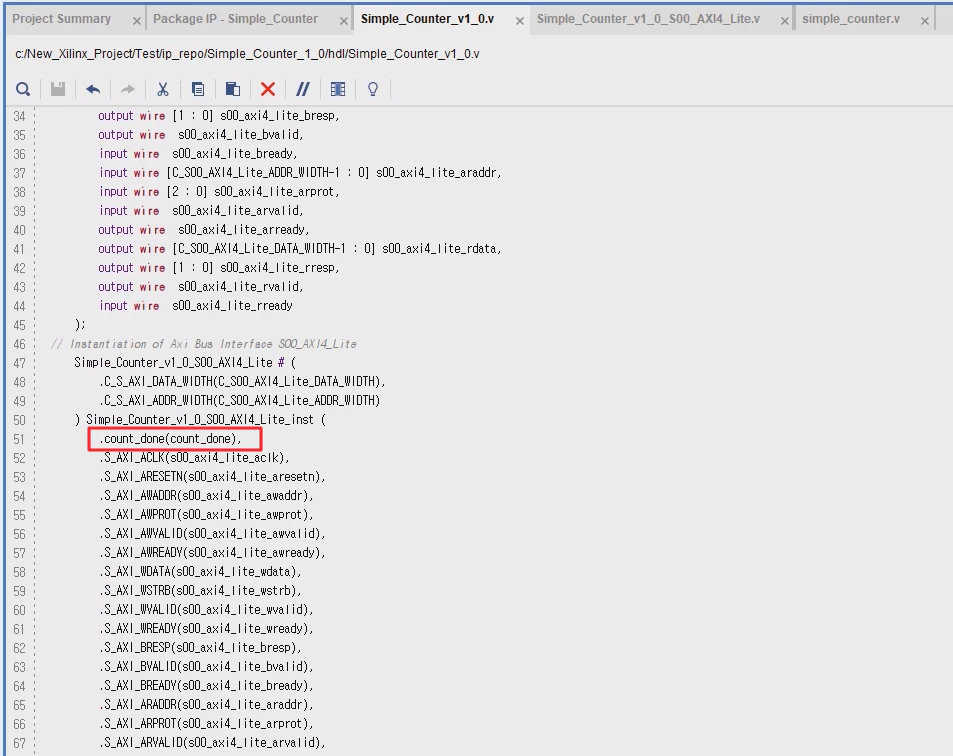The width and height of the screenshot is (953, 756).
Task: Click s00_axi4_lite_arprot input line
Action: click(219, 191)
